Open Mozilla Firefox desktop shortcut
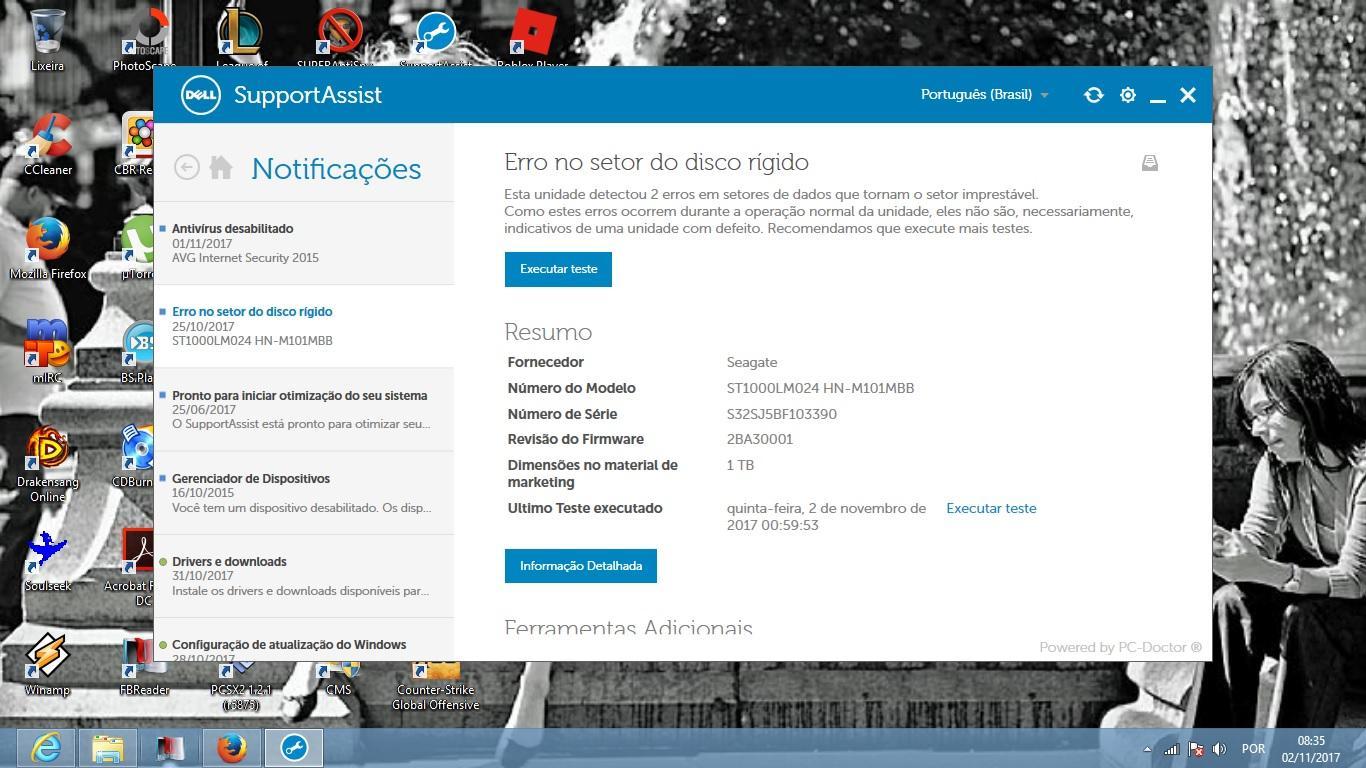 [x=48, y=249]
